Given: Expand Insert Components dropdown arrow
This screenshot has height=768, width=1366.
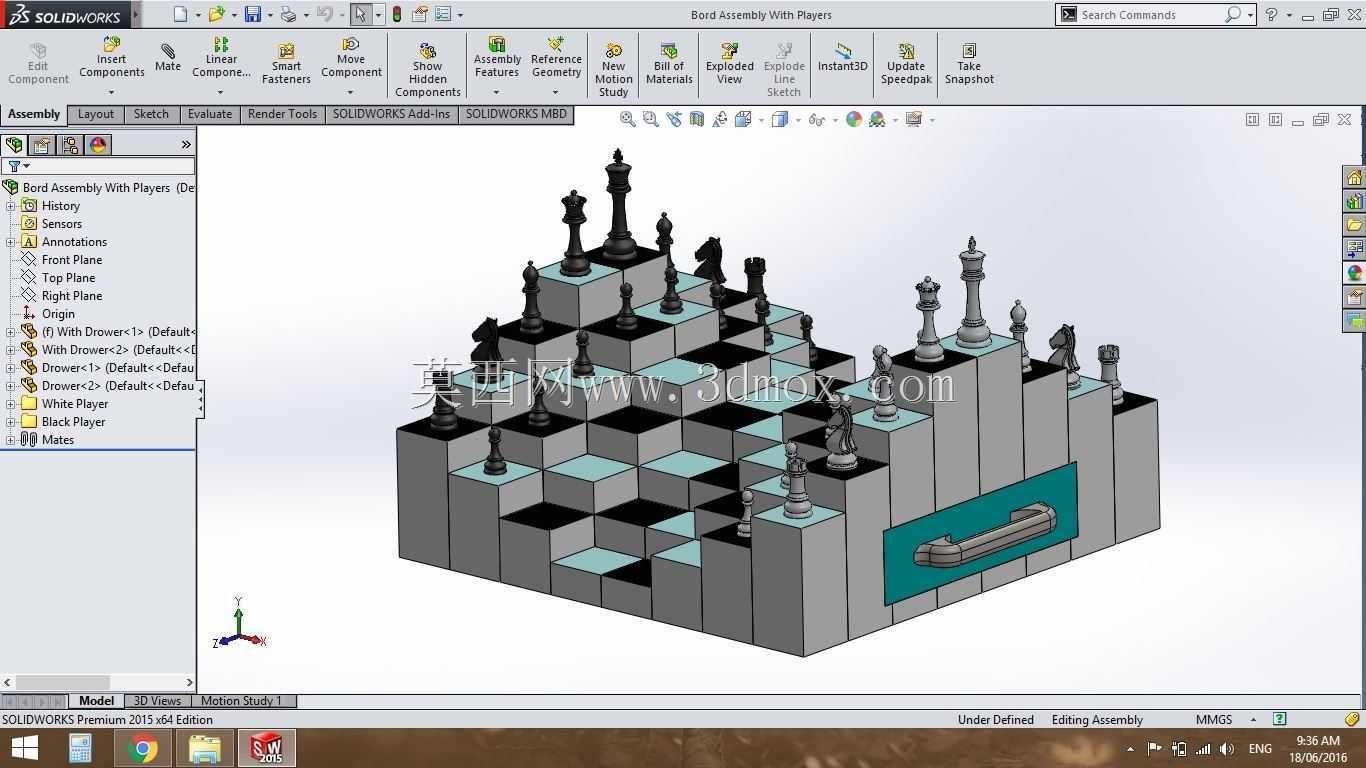Looking at the screenshot, I should click(111, 92).
